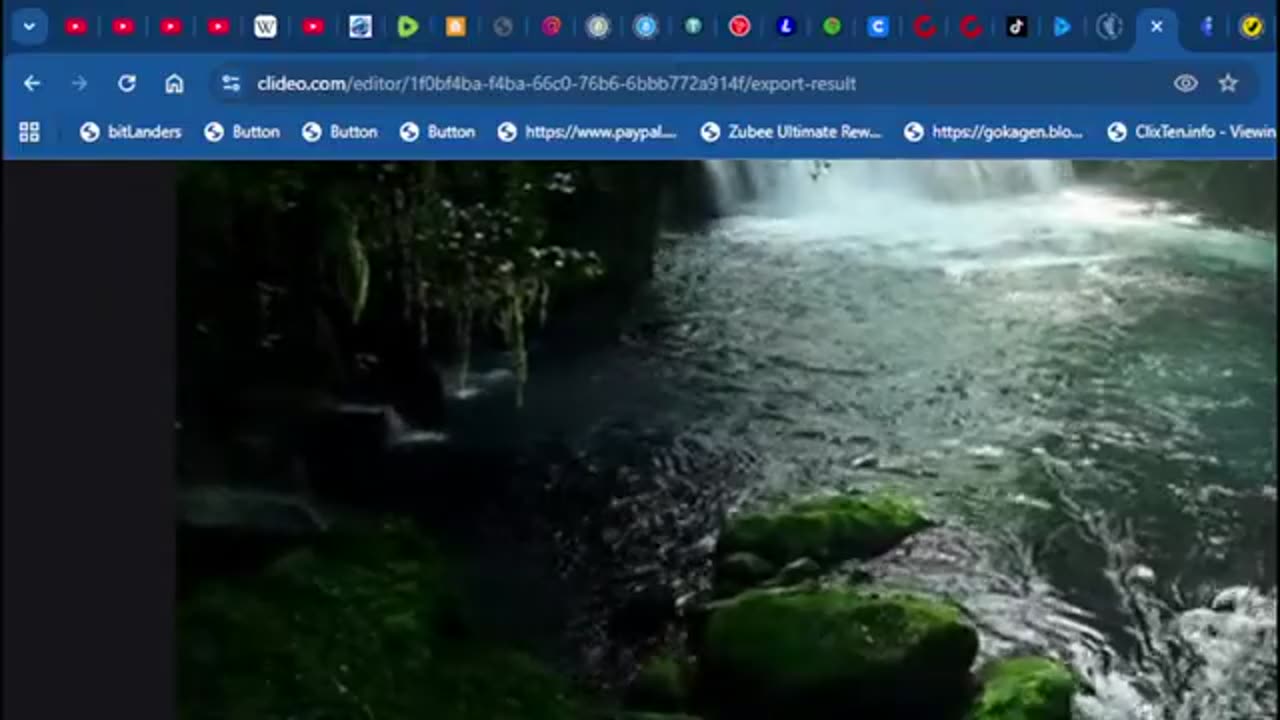Bookmark this page with the star
Viewport: 1280px width, 720px height.
click(1228, 84)
